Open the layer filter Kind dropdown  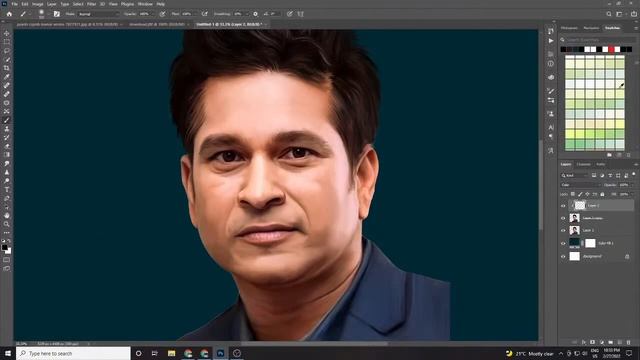click(x=574, y=176)
